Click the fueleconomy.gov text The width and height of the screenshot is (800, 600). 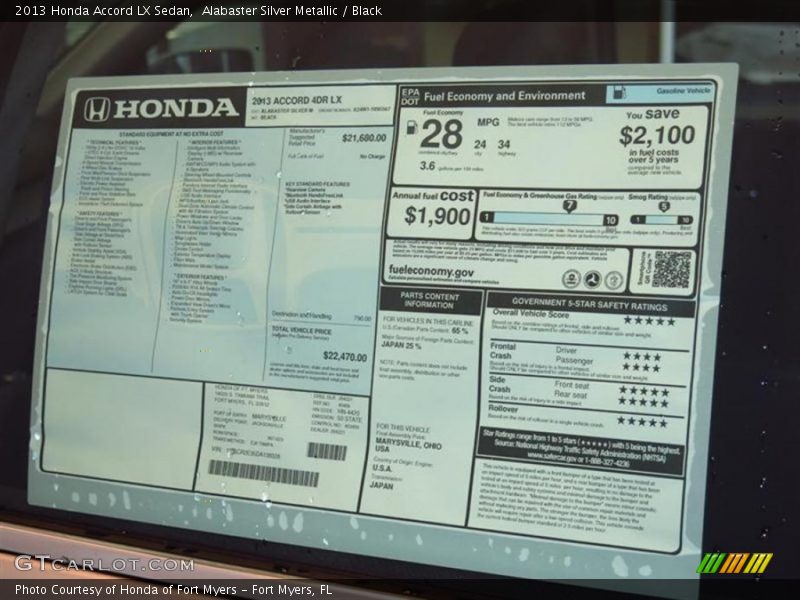pyautogui.click(x=431, y=271)
